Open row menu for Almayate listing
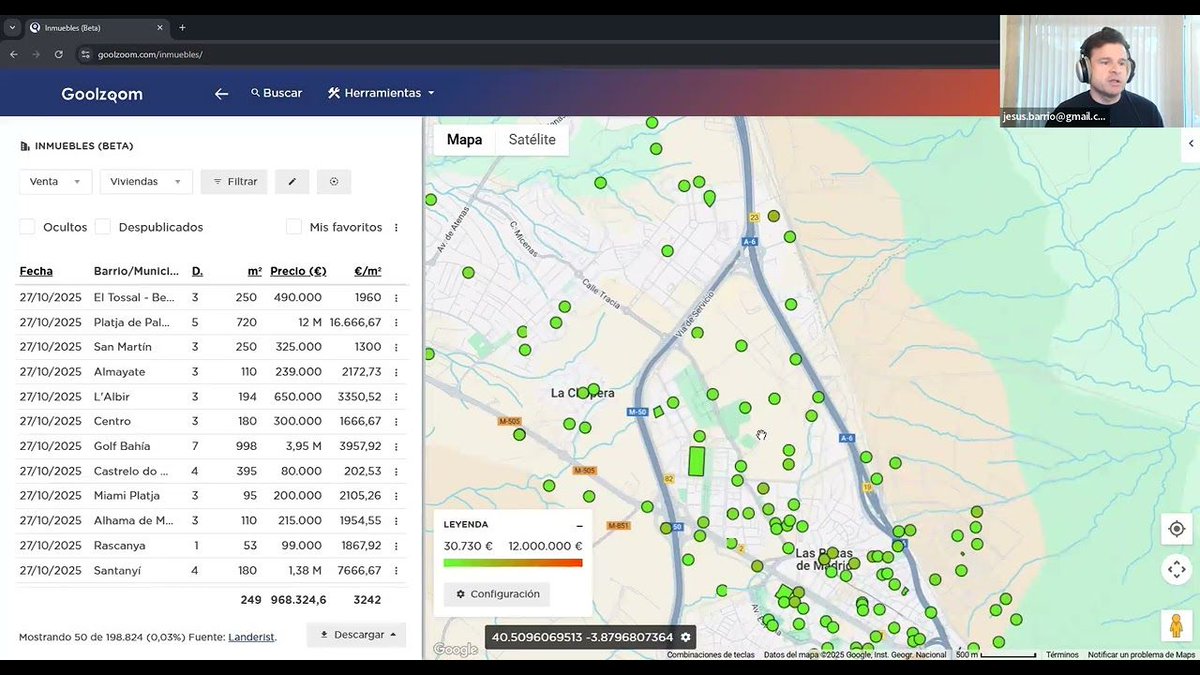This screenshot has height=675, width=1200. click(x=396, y=372)
